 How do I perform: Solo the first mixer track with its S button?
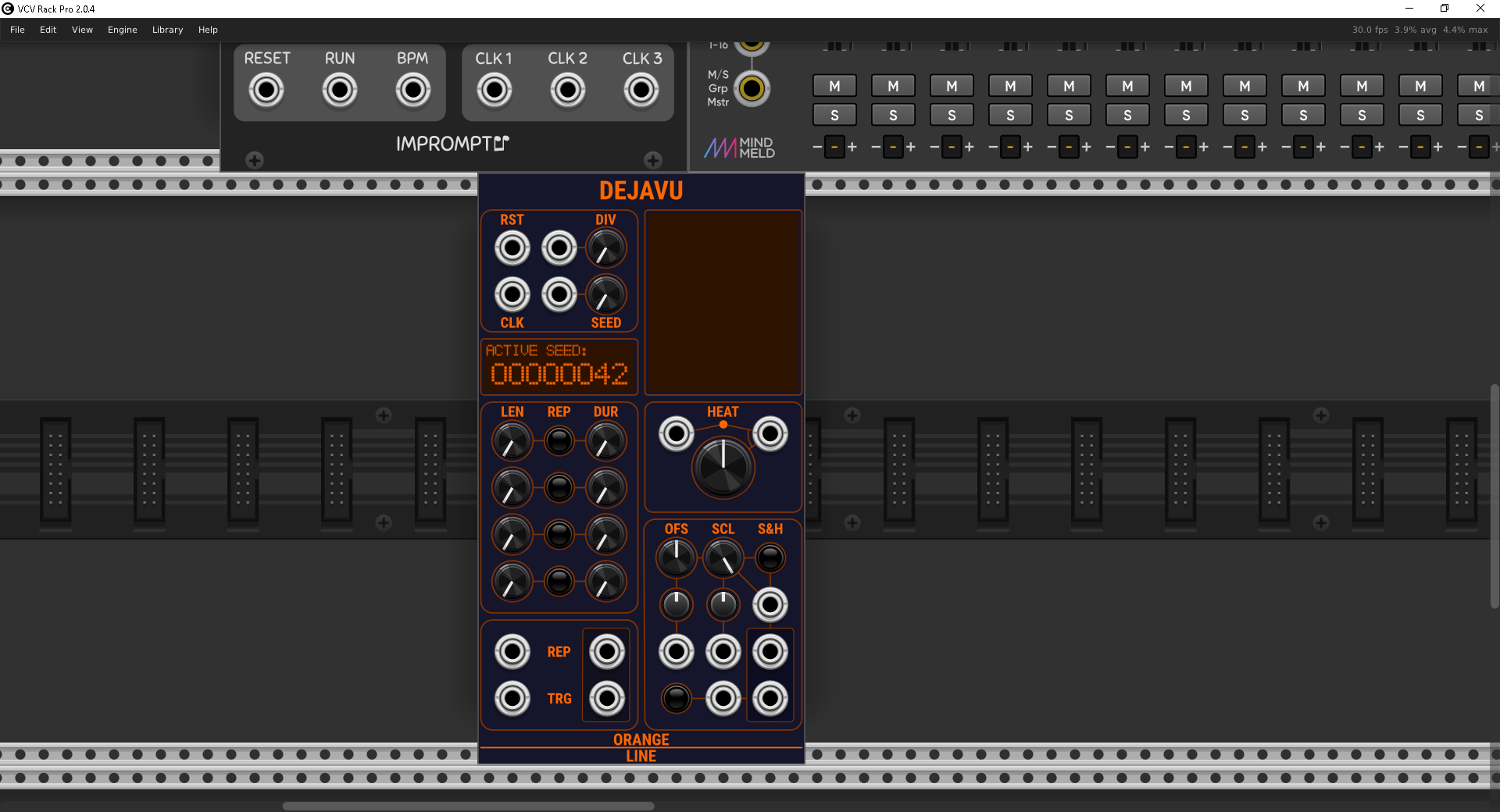(835, 116)
